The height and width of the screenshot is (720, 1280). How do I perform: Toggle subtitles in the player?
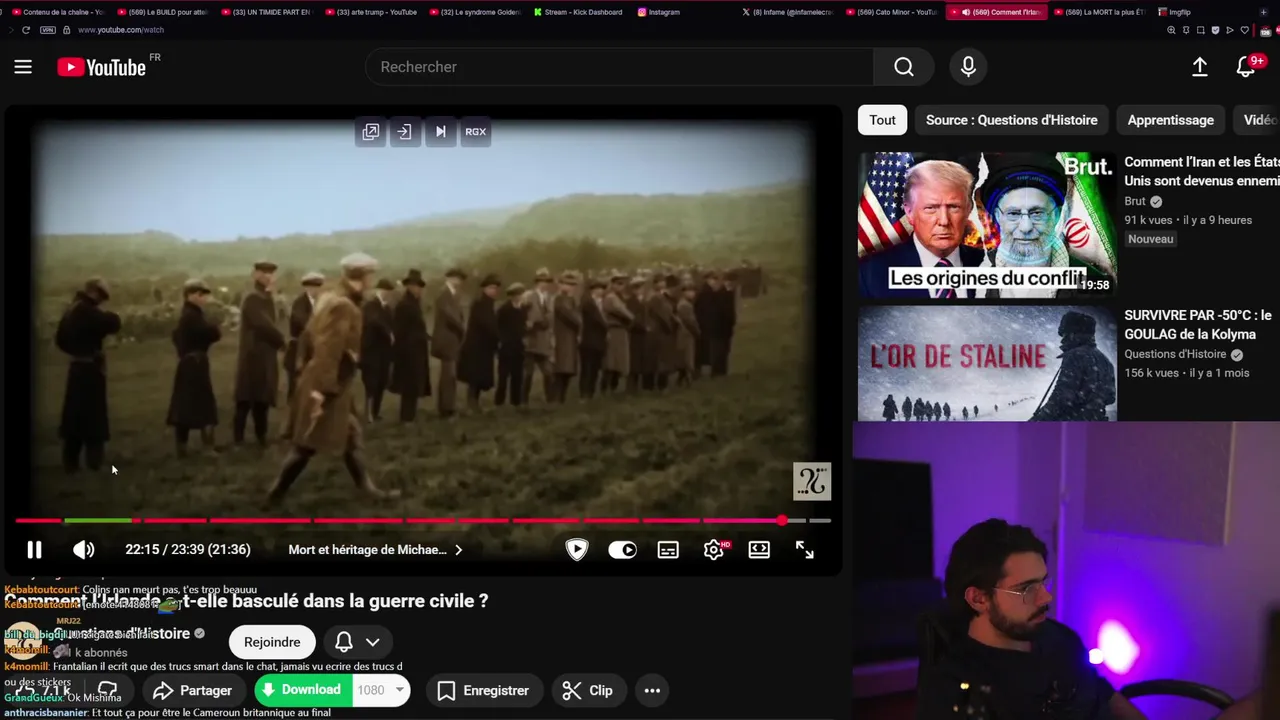click(668, 550)
